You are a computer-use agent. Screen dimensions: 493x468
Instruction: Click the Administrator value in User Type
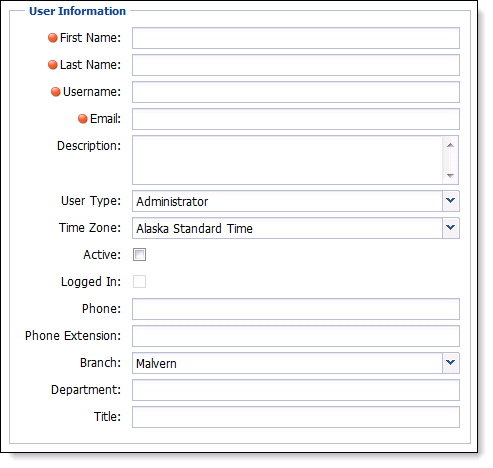pos(172,202)
